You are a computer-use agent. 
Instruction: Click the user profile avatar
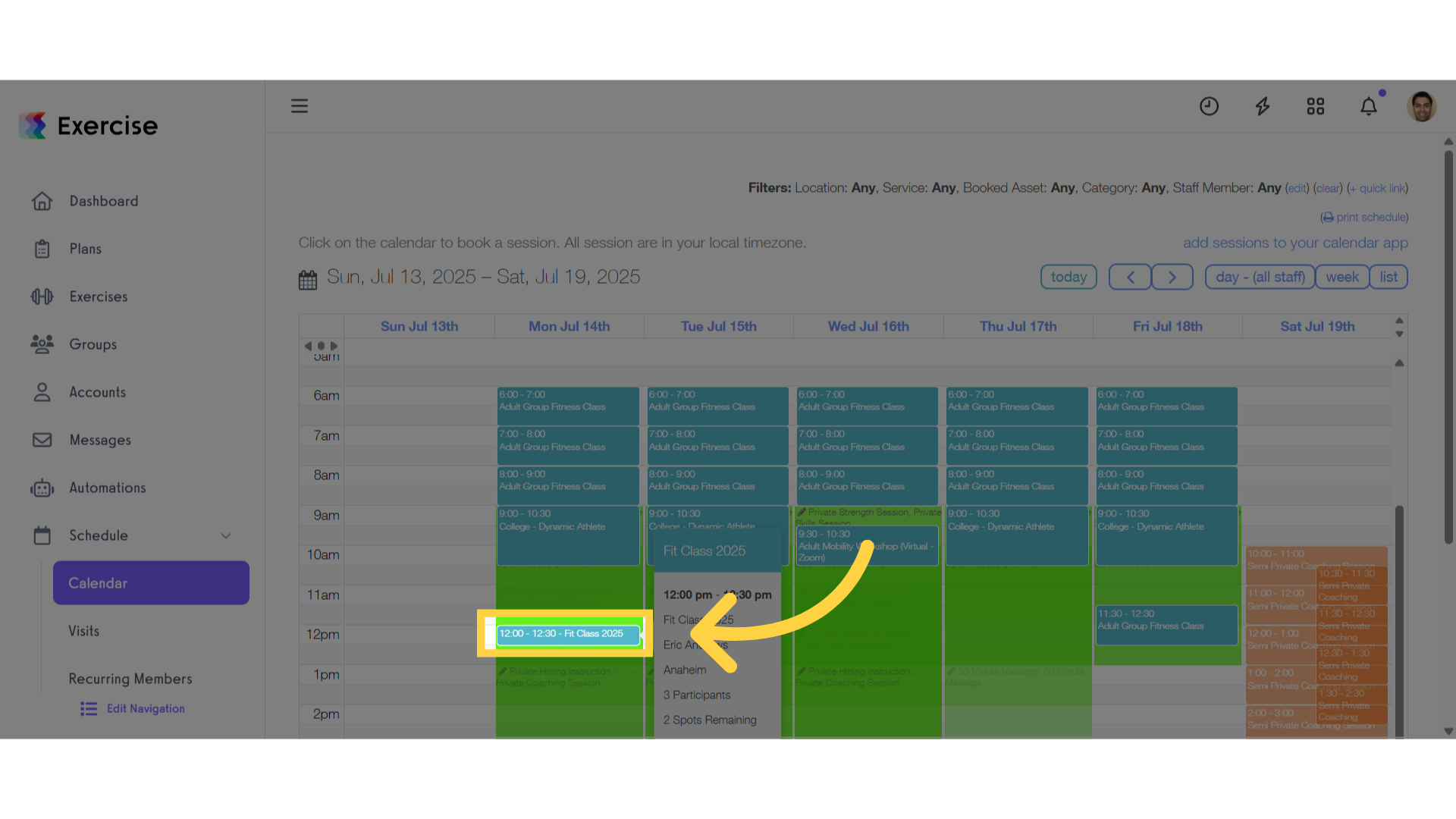(1422, 106)
